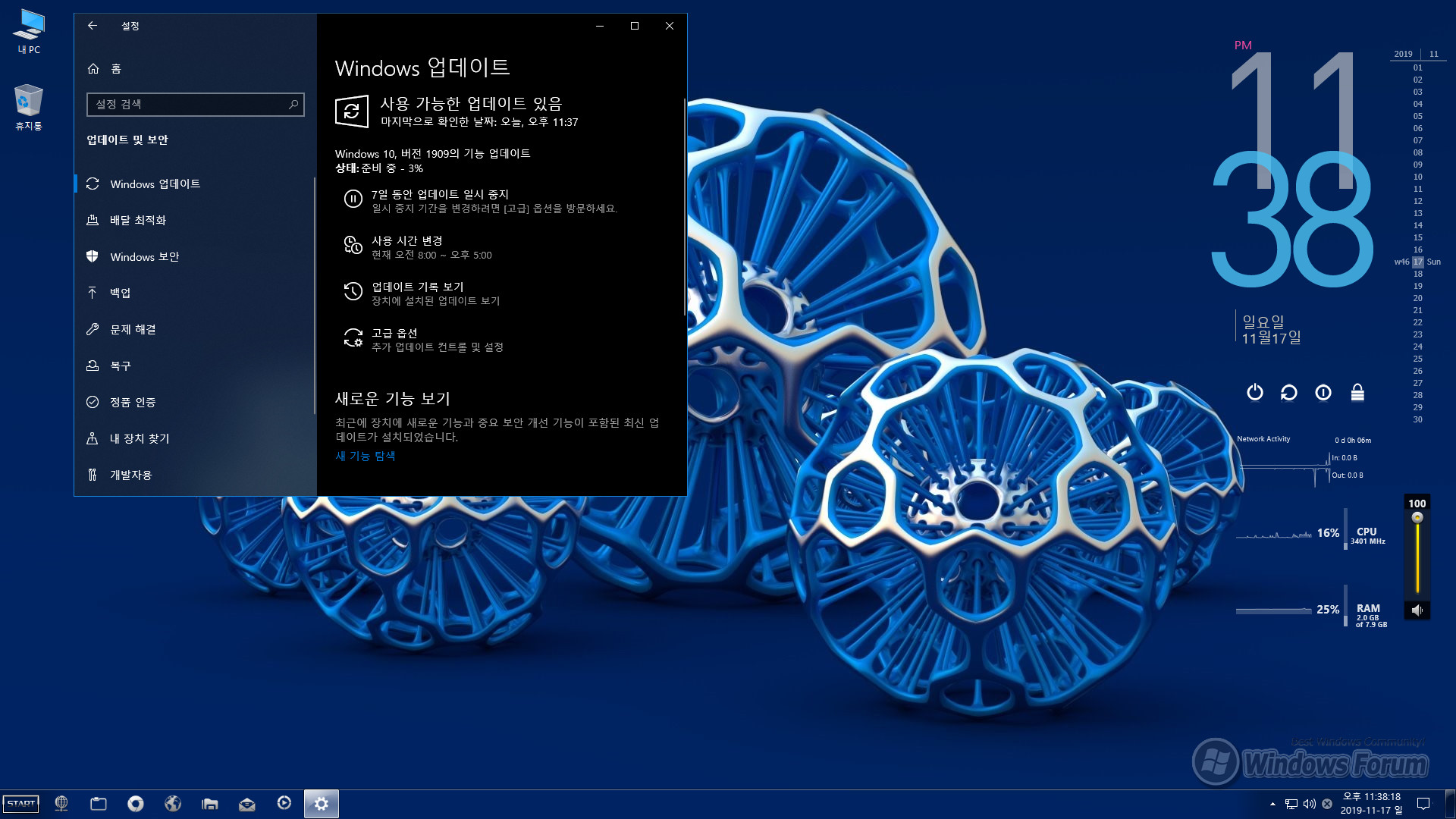The width and height of the screenshot is (1456, 819).
Task: Click the 휴지통 recycle bin icon
Action: pos(29,108)
